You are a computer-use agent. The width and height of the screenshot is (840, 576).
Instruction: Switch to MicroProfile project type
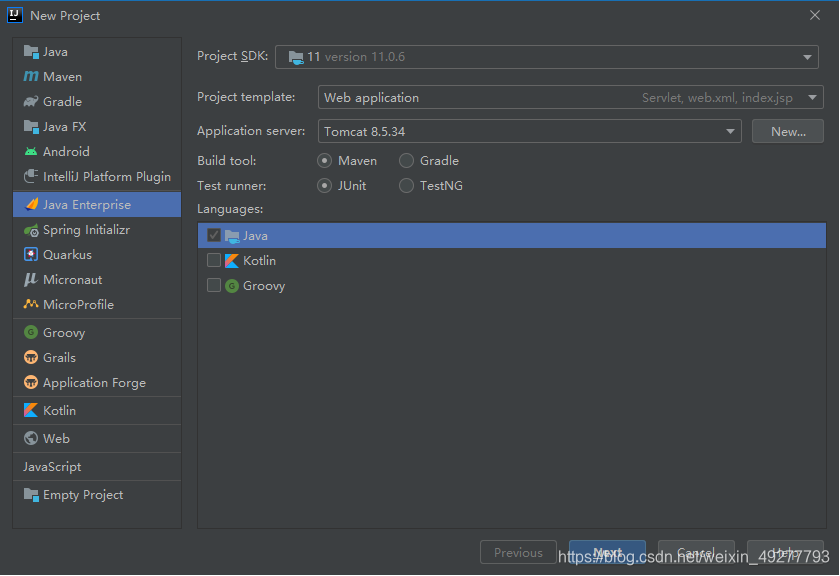coord(97,304)
